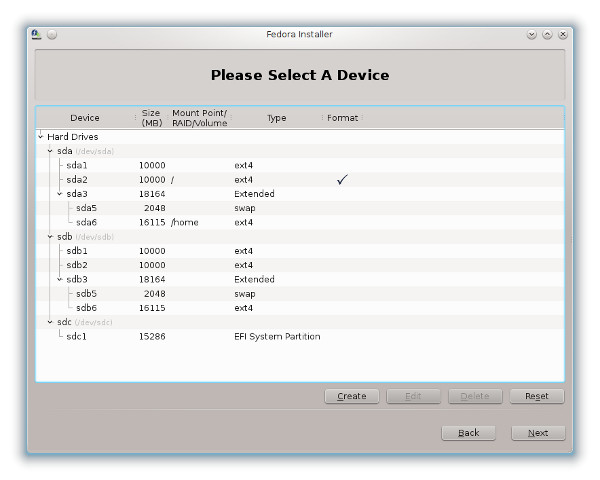Click the Fedora Installer window menu icon
Viewport: 600px width, 480px height.
click(35, 34)
